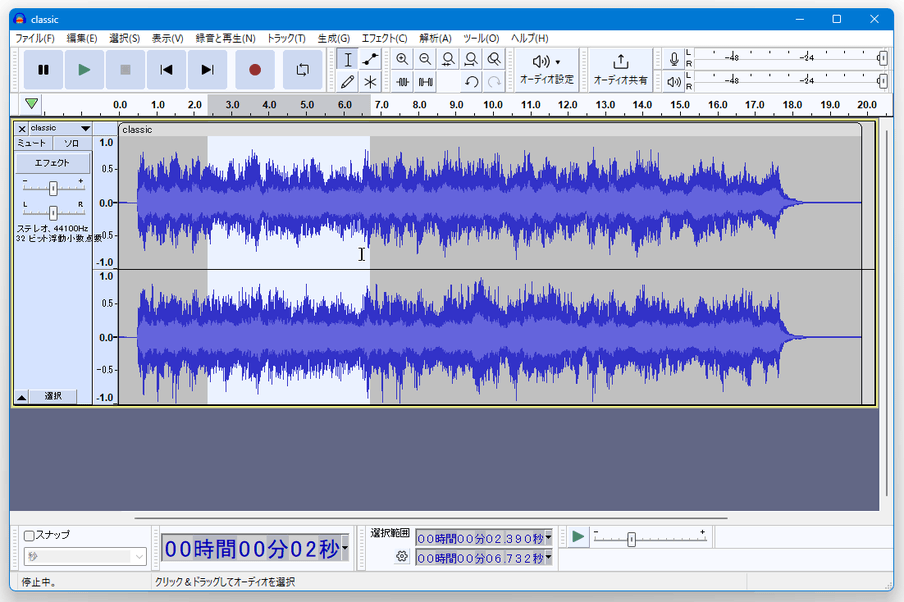
Task: Start recording with the red Record button
Action: coord(255,70)
